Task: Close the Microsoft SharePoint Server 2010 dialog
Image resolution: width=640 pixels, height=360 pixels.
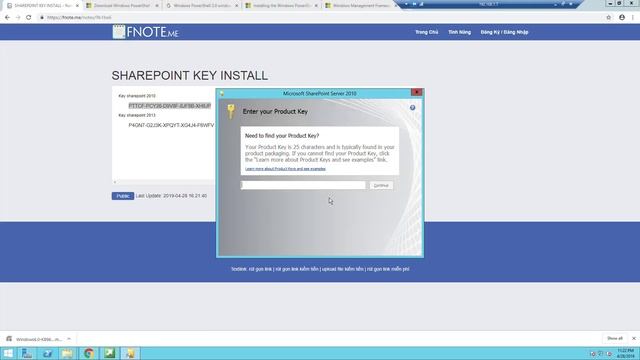Action: [x=417, y=92]
